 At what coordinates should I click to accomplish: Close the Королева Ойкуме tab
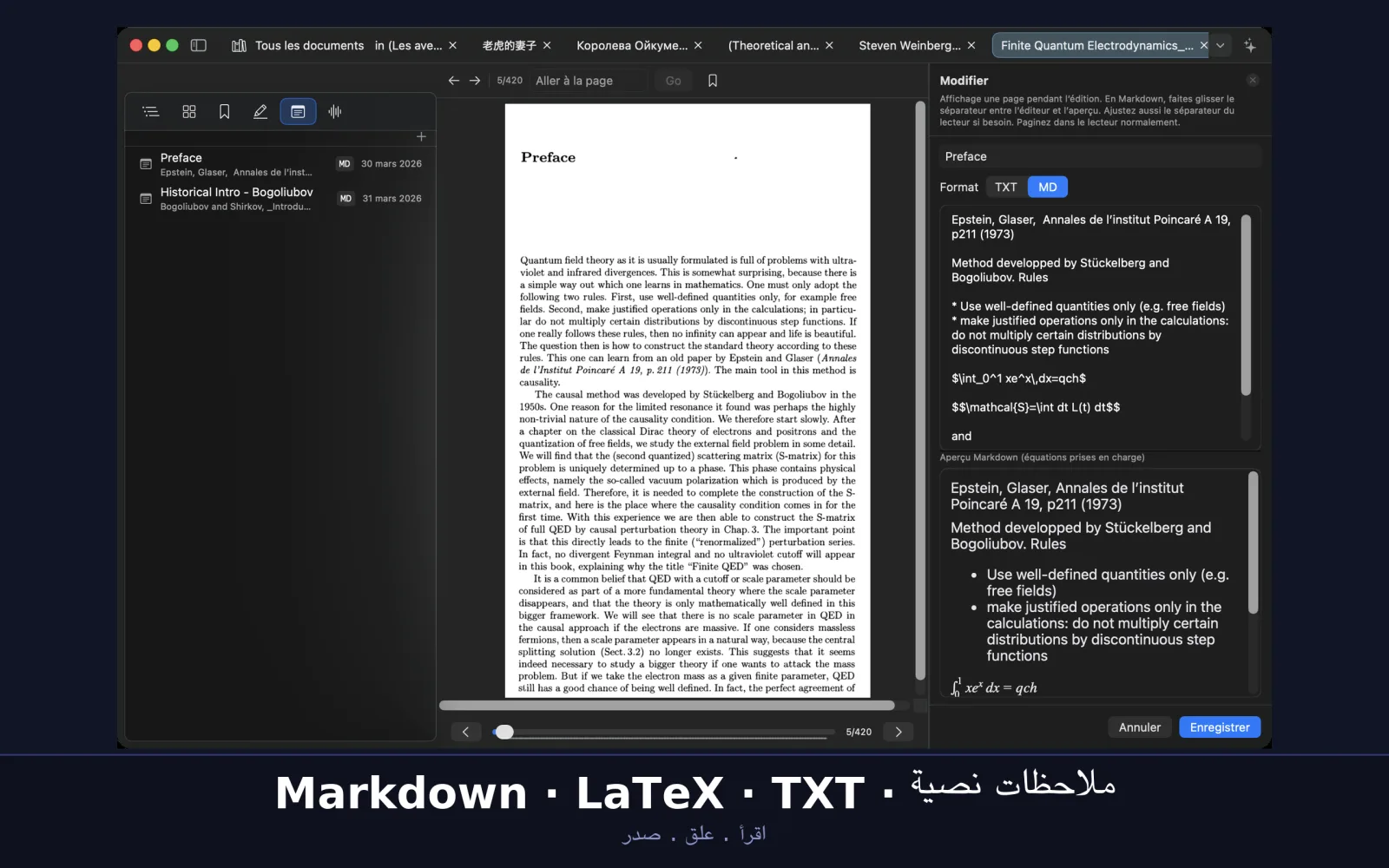pos(698,45)
